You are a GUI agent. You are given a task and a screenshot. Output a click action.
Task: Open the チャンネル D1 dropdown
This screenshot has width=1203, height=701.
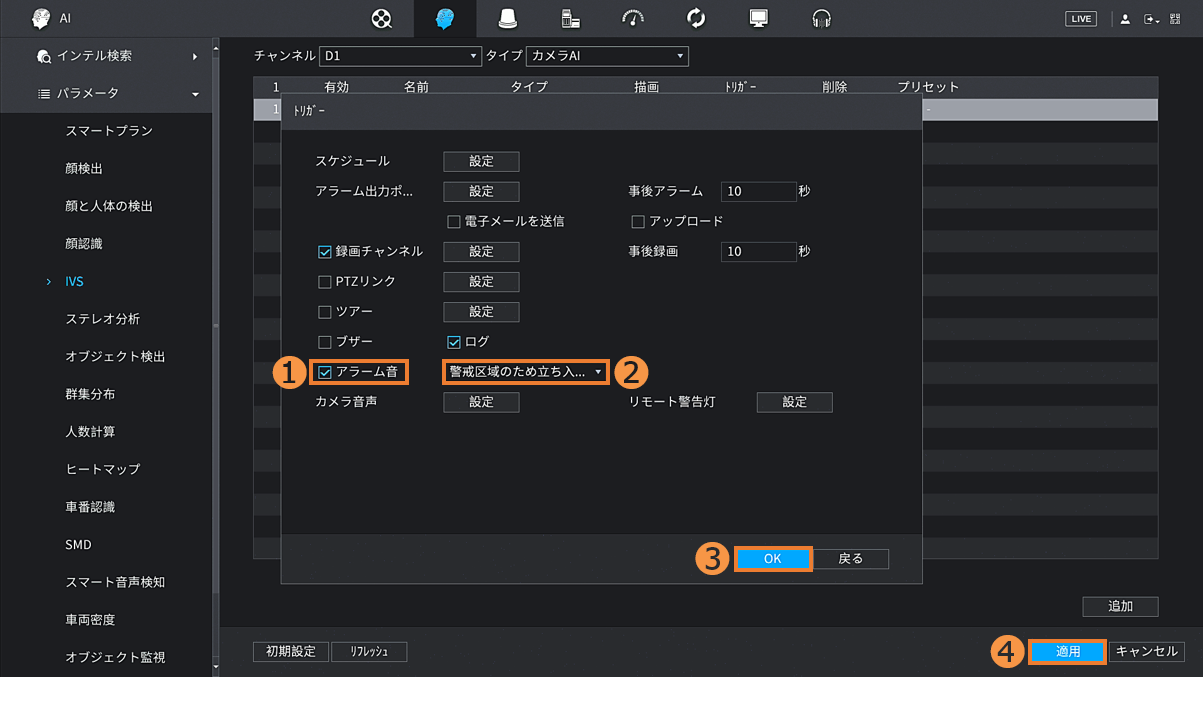400,57
